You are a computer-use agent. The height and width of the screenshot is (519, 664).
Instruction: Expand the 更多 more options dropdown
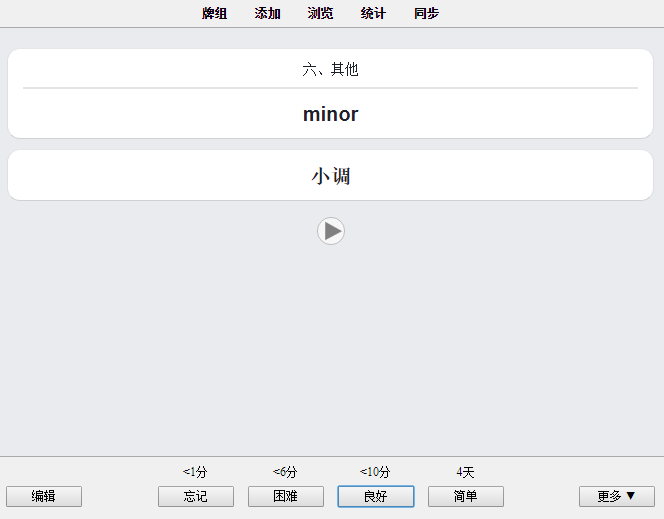click(617, 496)
